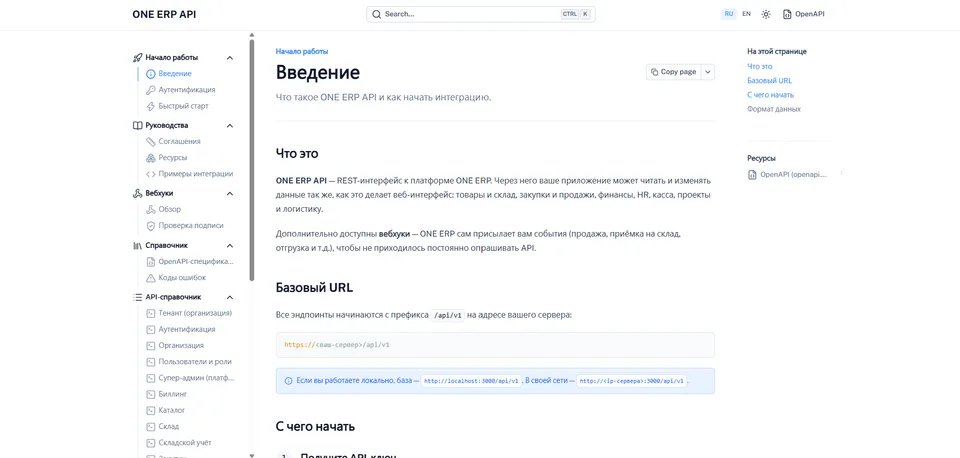This screenshot has height=458, width=960.
Task: Open the Быстрый старт page
Action: tap(183, 106)
